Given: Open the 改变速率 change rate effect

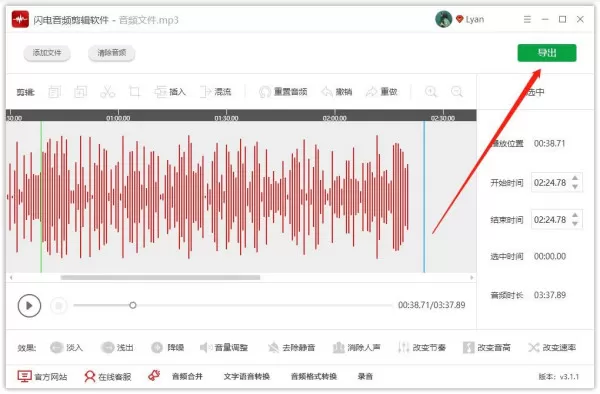Looking at the screenshot, I should click(552, 347).
